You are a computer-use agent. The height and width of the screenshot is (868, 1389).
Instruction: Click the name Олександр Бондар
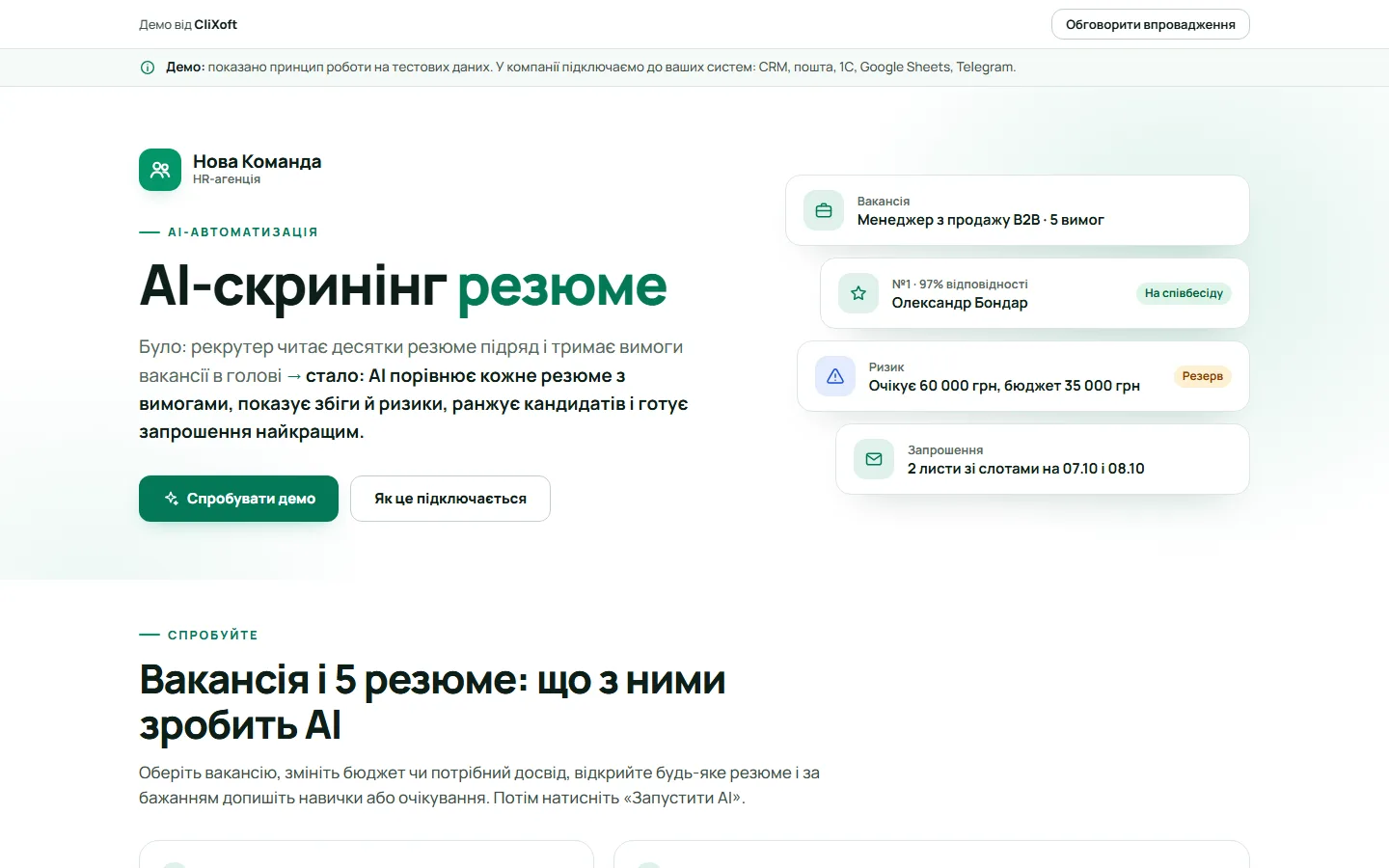960,303
